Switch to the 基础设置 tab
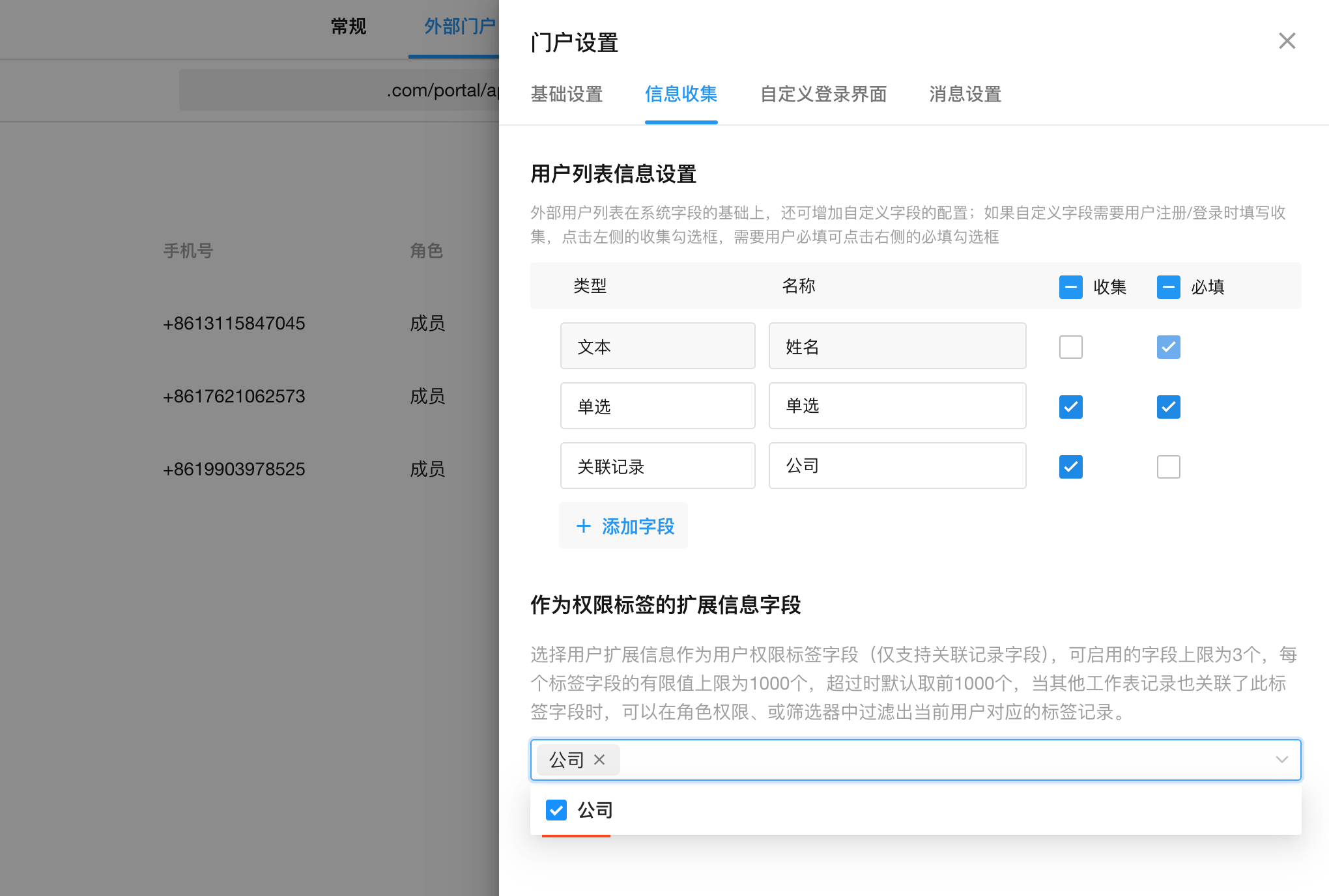The image size is (1329, 896). click(x=566, y=94)
